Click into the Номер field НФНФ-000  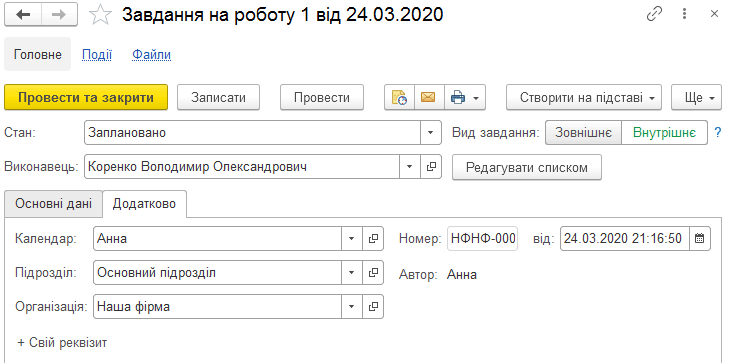coord(482,239)
